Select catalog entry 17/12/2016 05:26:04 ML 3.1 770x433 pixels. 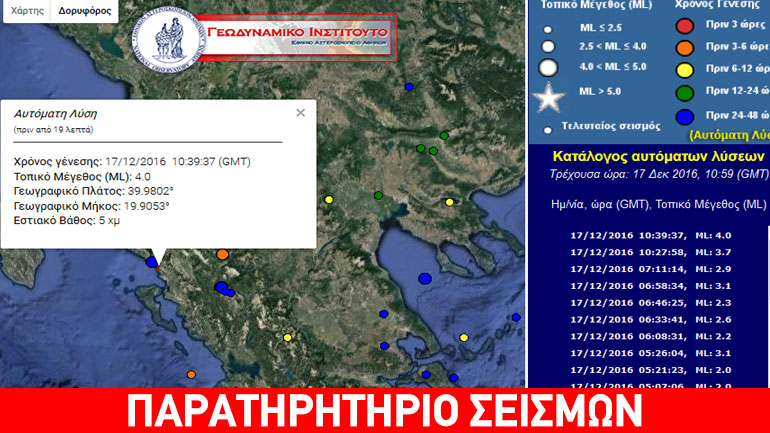click(x=651, y=353)
